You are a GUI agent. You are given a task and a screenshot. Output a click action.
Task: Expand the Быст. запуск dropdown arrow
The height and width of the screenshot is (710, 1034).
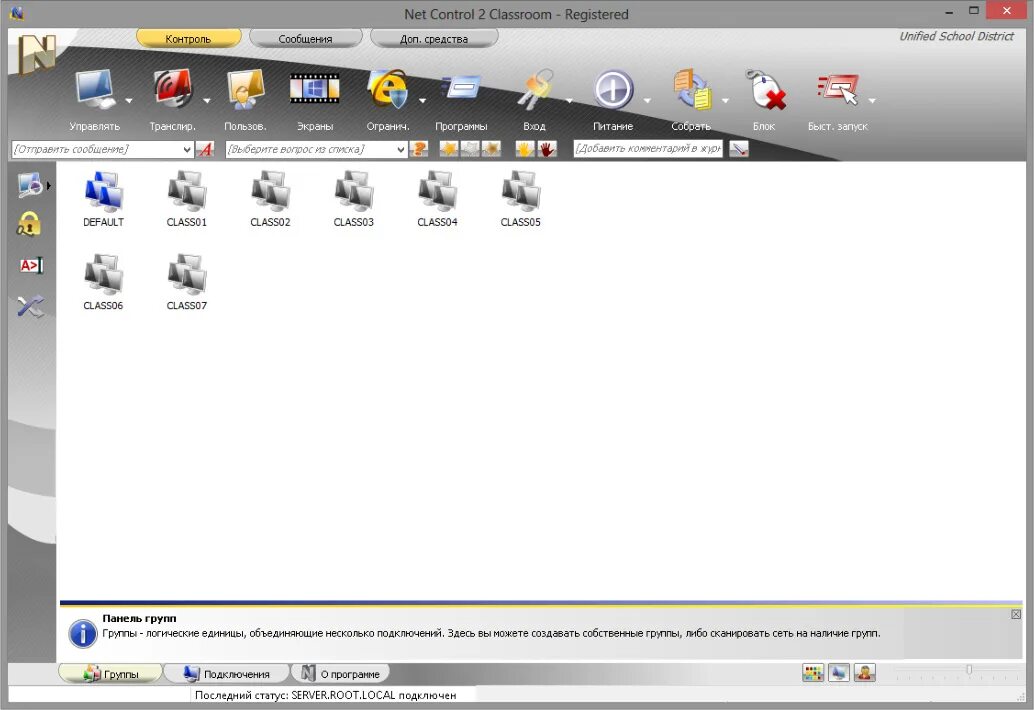click(x=872, y=101)
